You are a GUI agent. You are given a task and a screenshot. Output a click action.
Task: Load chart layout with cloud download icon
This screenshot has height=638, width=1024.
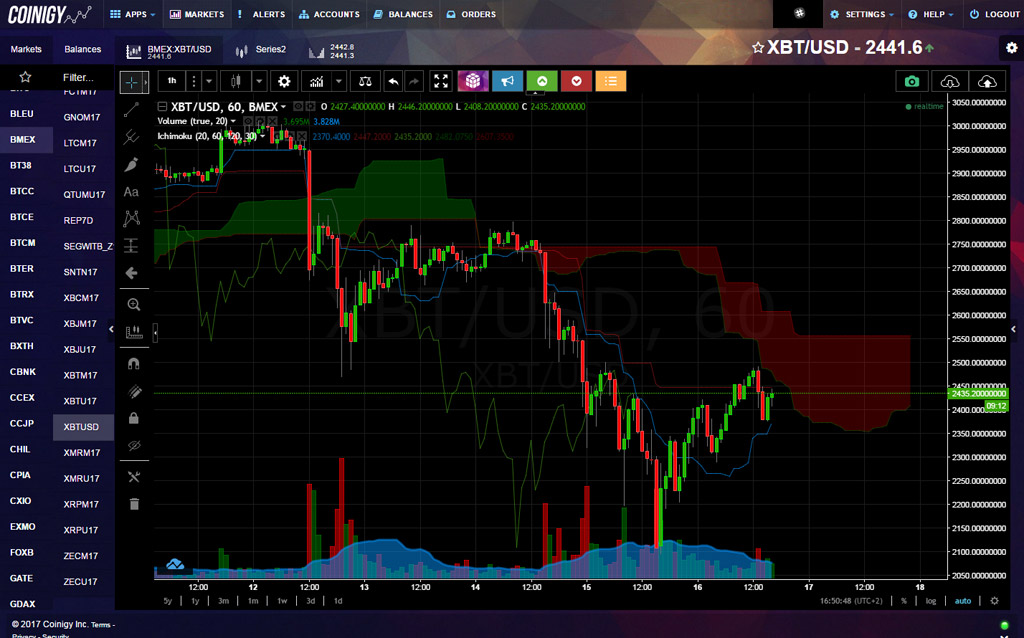point(950,81)
